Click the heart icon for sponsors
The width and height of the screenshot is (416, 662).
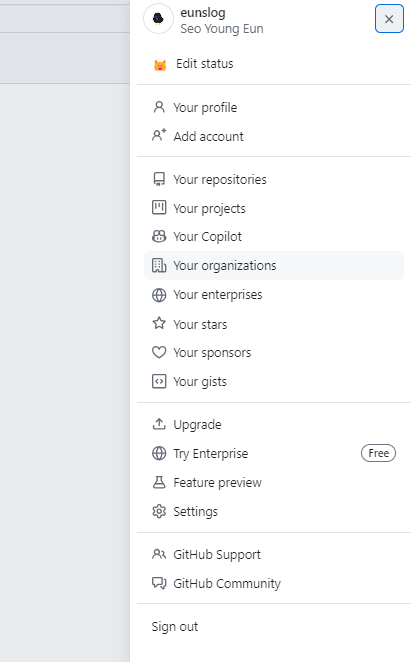pyautogui.click(x=159, y=352)
